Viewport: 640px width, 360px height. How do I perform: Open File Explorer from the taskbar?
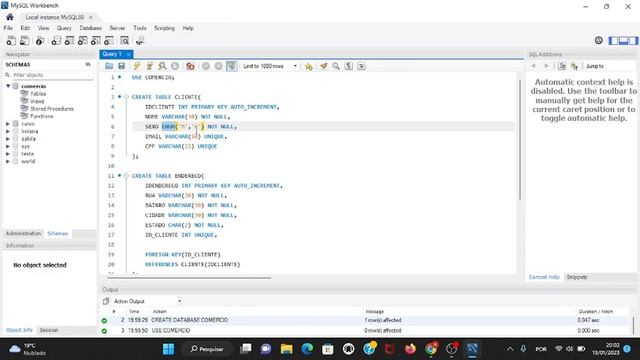point(287,349)
